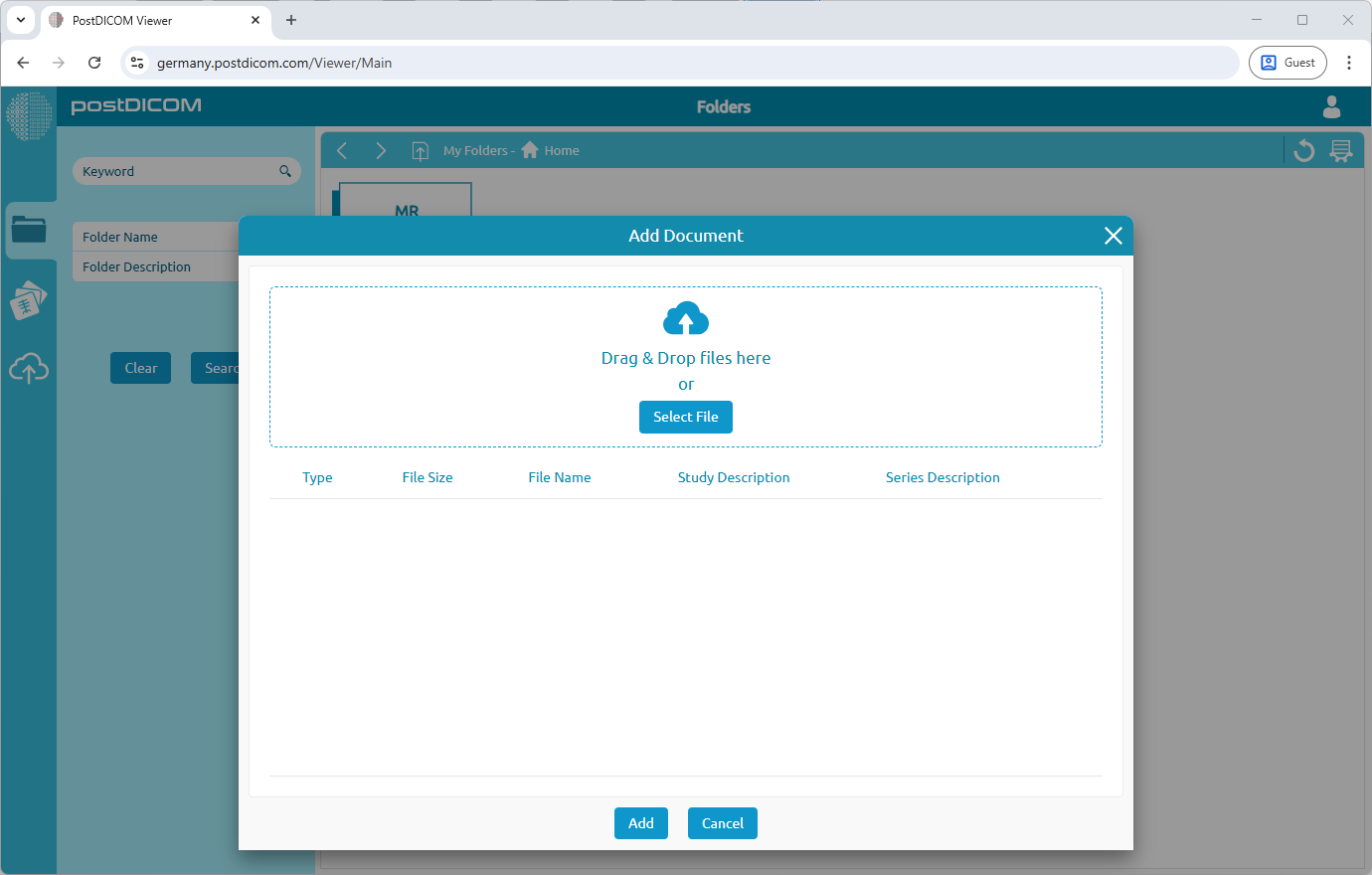Navigate forward with right chevron in folder bar

[x=380, y=150]
